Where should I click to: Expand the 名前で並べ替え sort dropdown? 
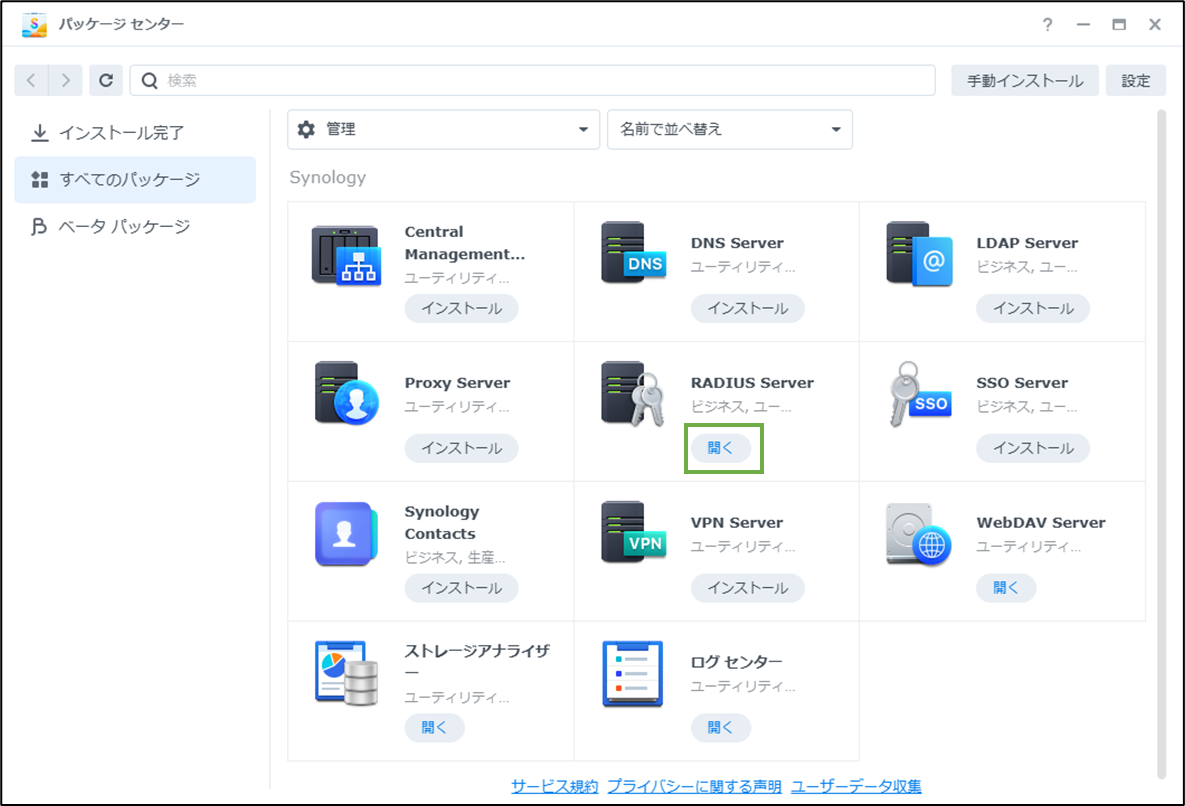point(730,129)
